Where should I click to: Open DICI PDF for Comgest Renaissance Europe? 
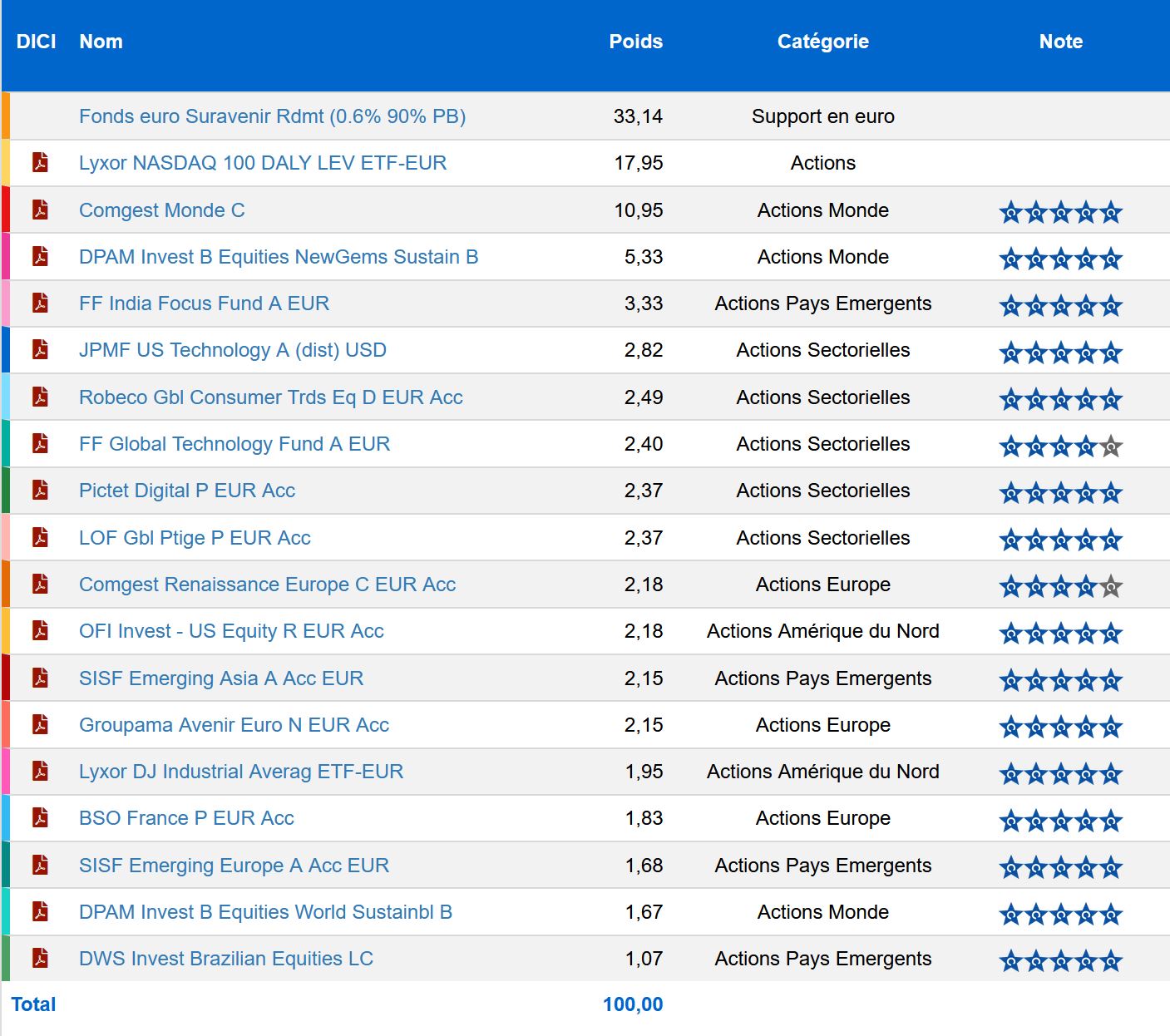click(x=40, y=584)
